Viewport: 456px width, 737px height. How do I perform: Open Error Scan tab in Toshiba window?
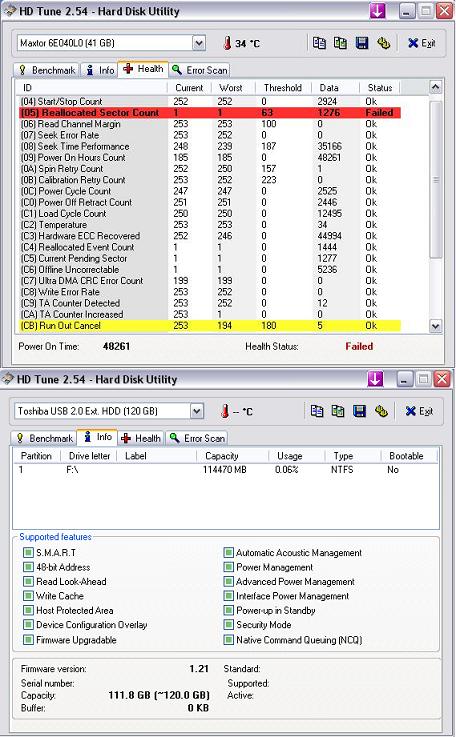(197, 438)
